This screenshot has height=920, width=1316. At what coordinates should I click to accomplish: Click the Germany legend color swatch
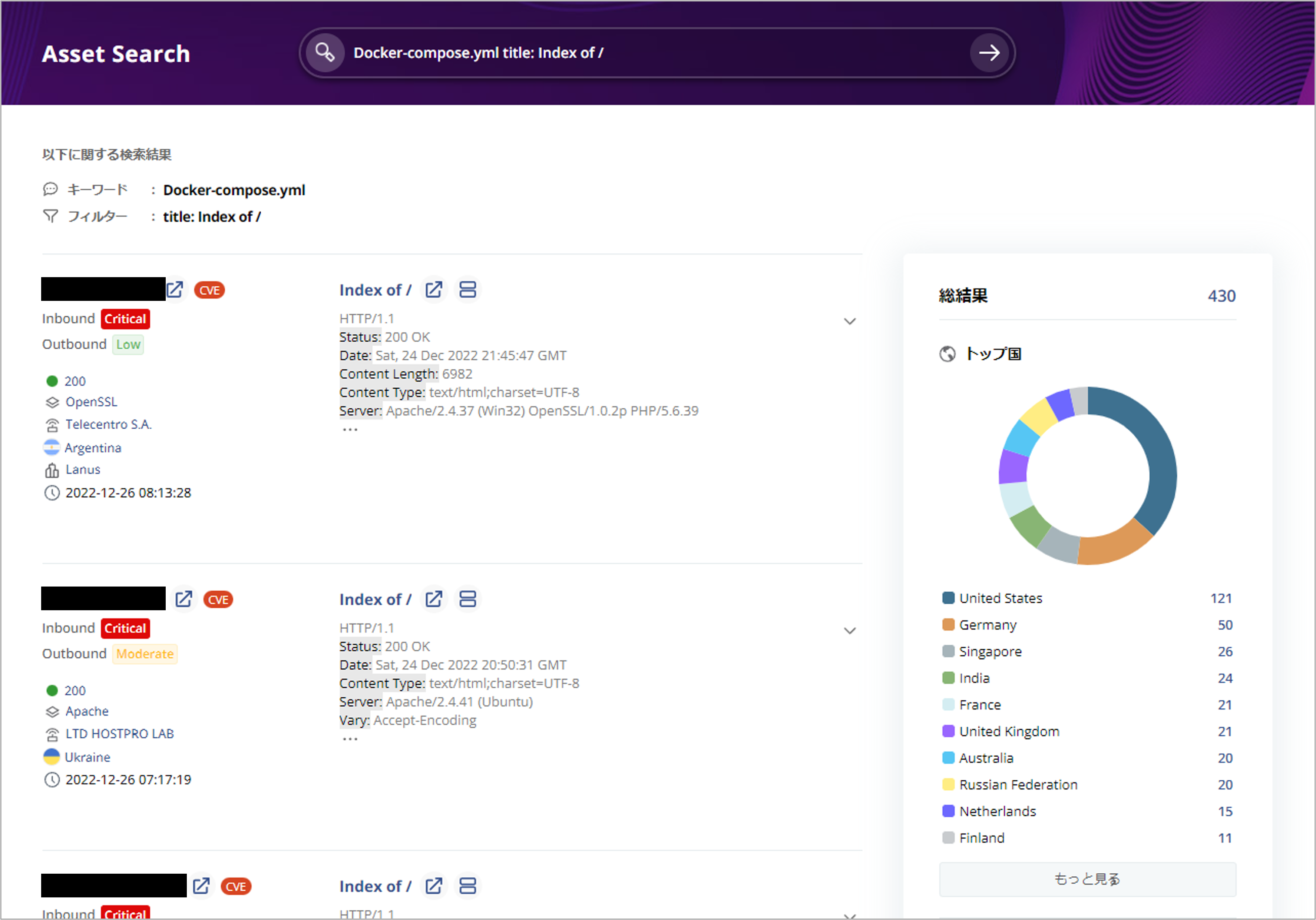948,624
